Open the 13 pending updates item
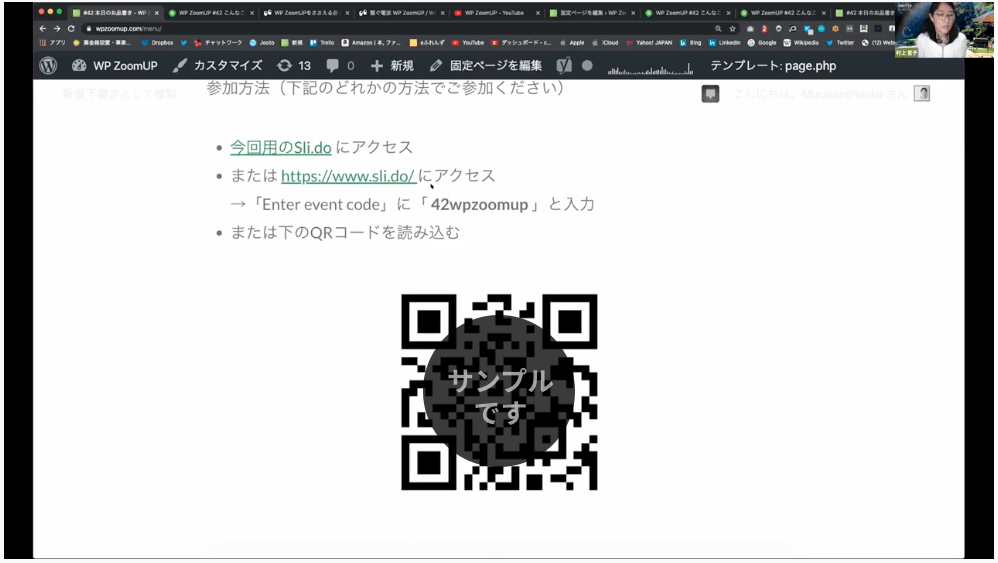998x563 pixels. tap(294, 66)
